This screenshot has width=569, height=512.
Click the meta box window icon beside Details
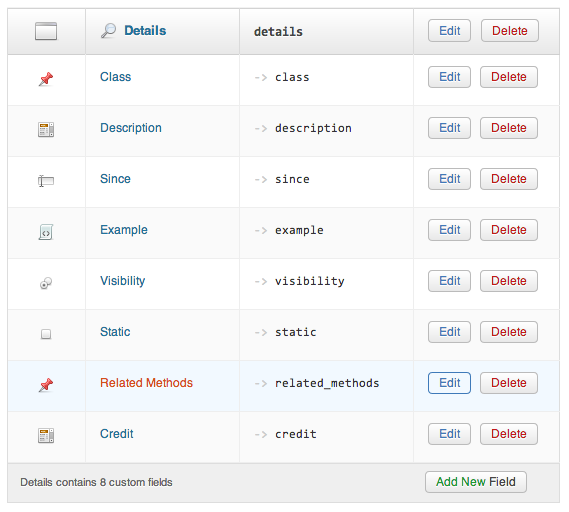click(46, 31)
